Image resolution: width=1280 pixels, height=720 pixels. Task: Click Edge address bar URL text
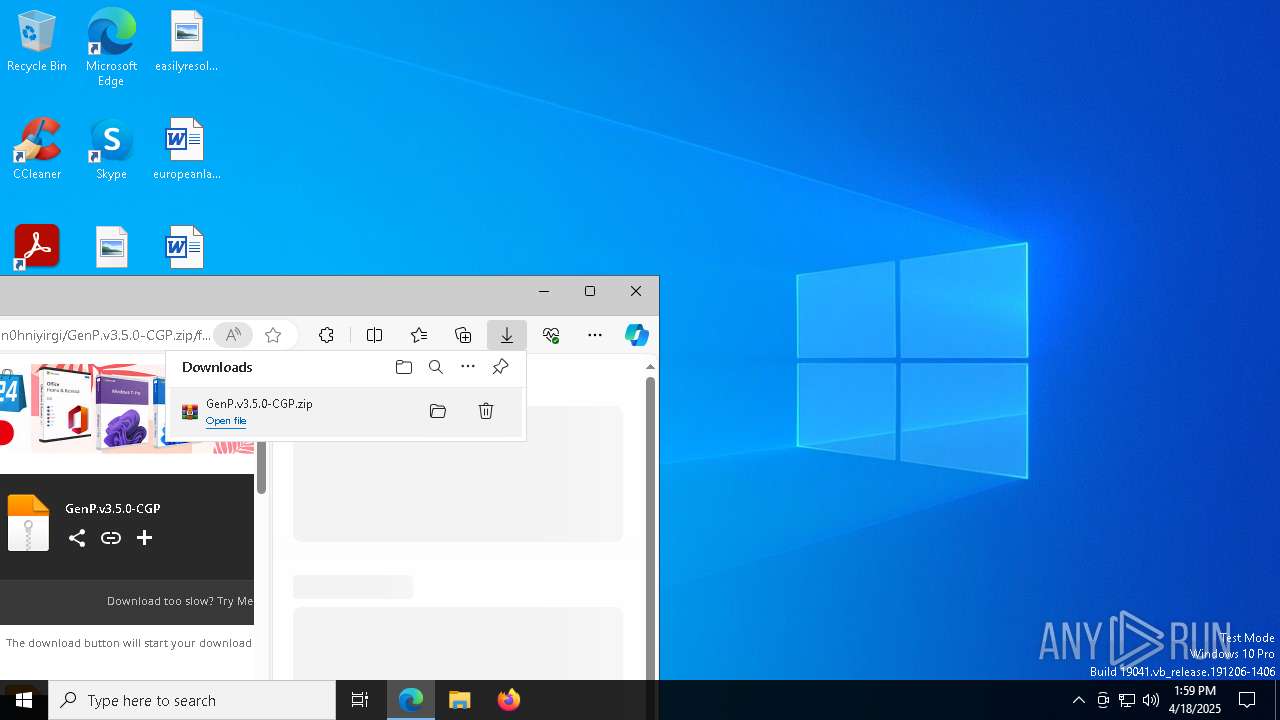tap(105, 335)
